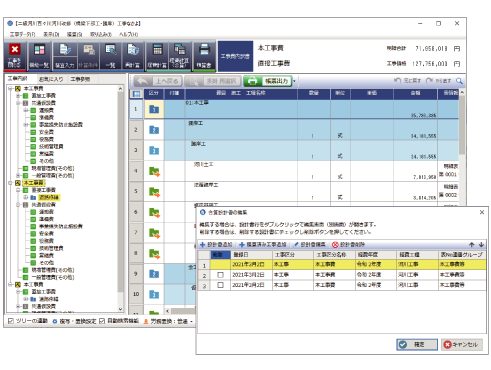Click the magnifier search icon beside やり直す
The height and width of the screenshot is (370, 491).
tap(459, 81)
